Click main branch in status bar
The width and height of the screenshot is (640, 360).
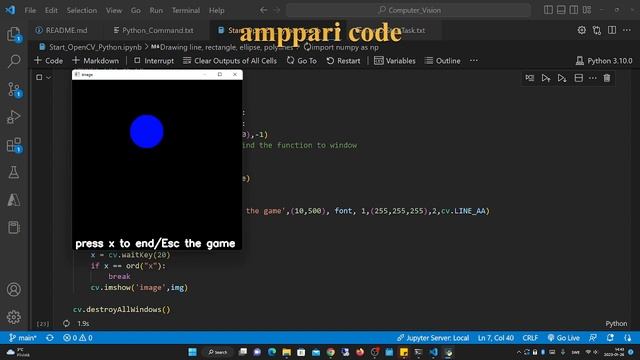point(23,338)
